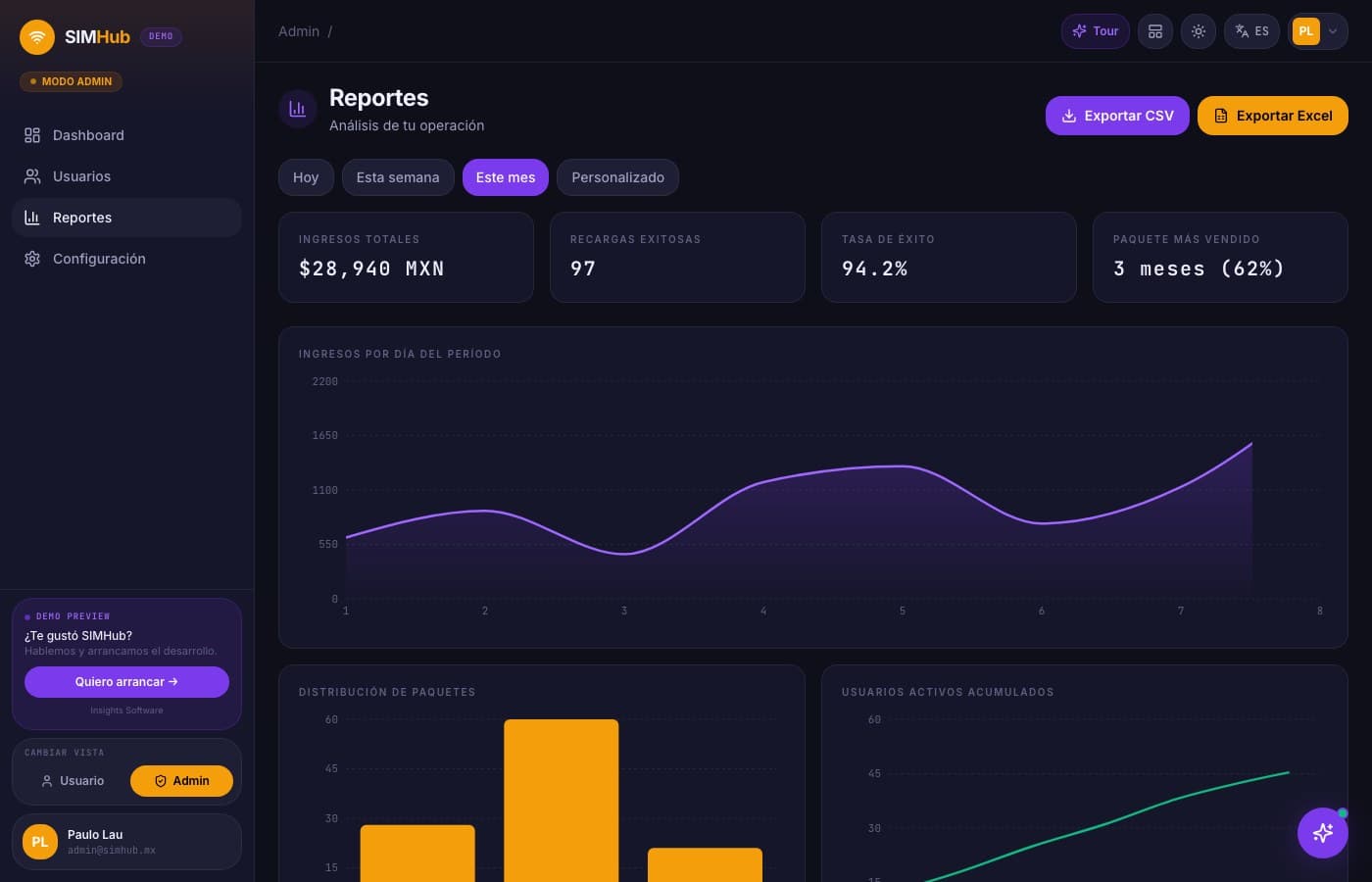Screen dimensions: 1372x882
Task: Click the admin@simhub.mx email text
Action: coord(112,851)
